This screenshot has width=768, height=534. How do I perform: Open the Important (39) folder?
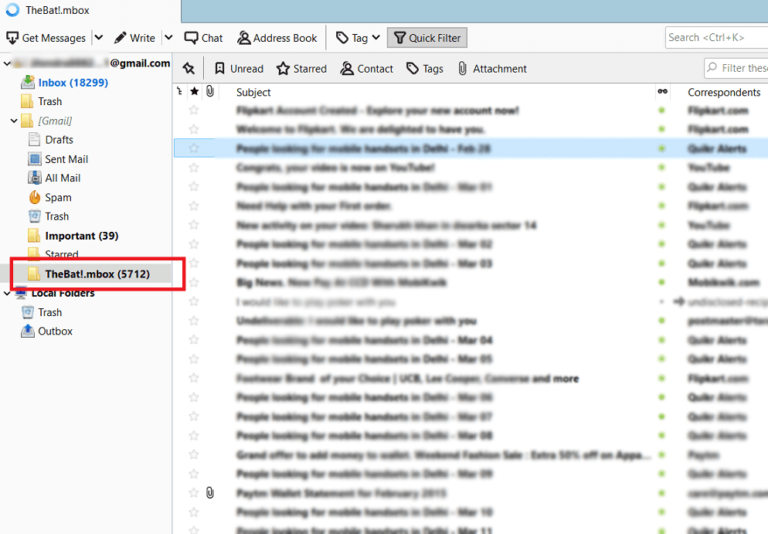click(81, 236)
